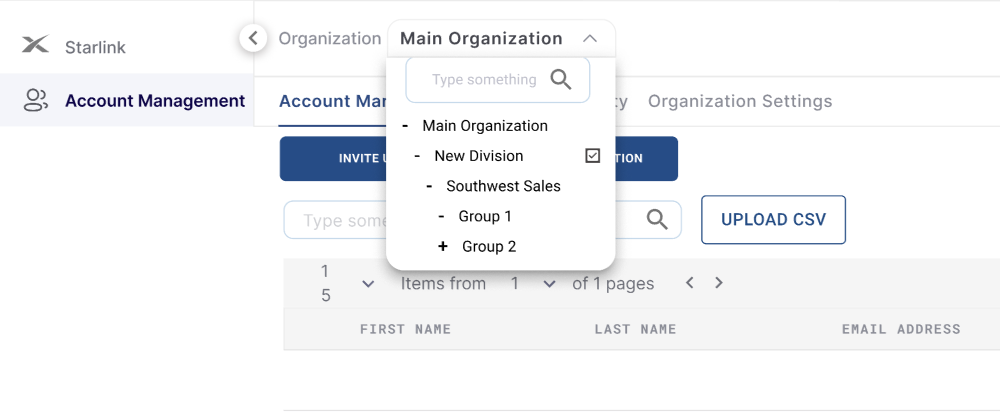Open Account Management in the sidebar
The width and height of the screenshot is (1000, 415).
point(154,100)
